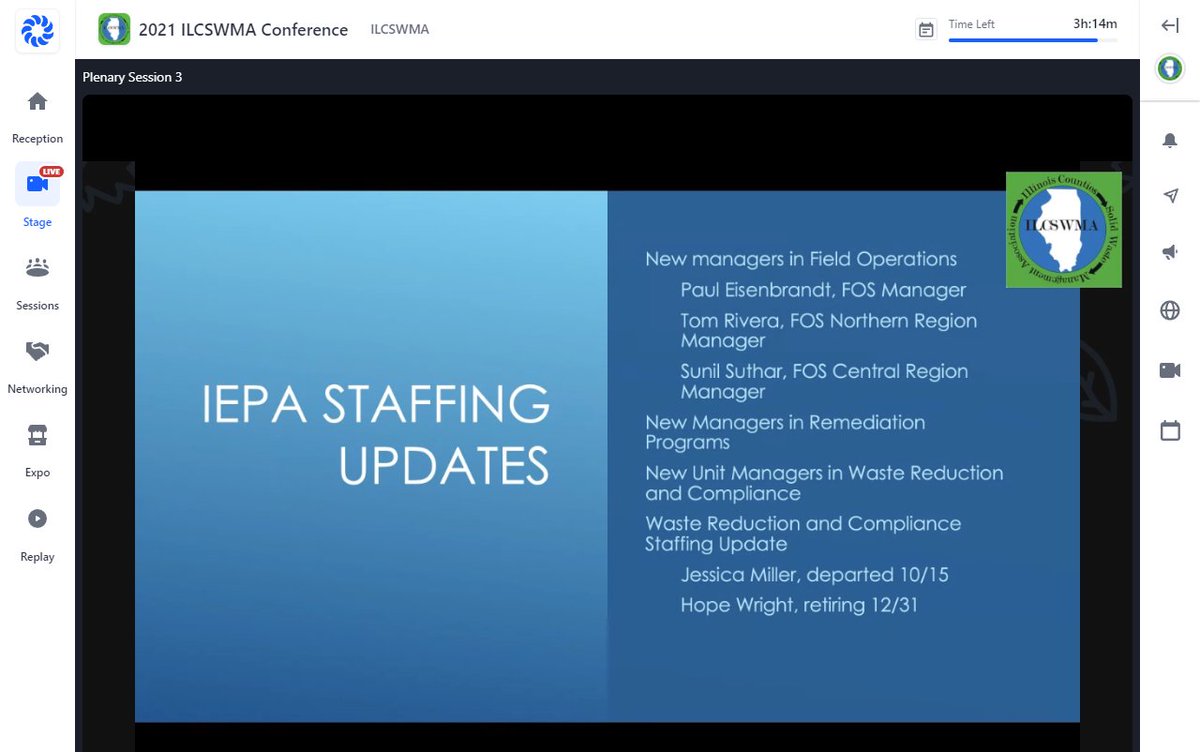1200x752 pixels.
Task: Click the ILCSWMA conference logo icon
Action: click(114, 29)
